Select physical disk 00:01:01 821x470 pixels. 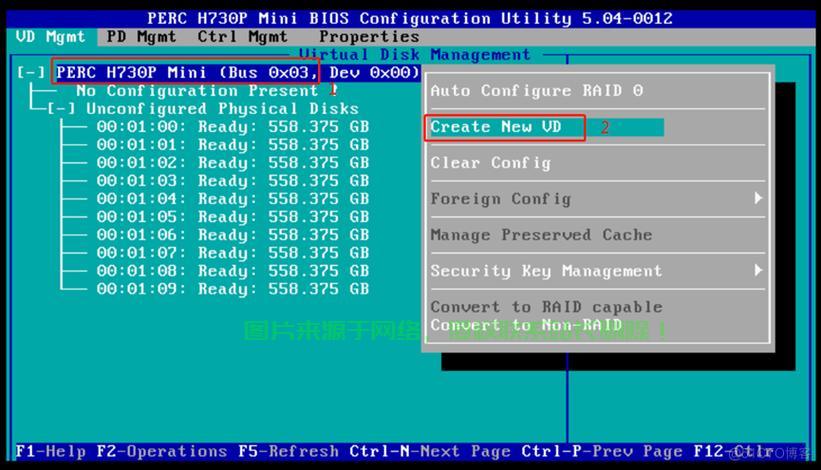(x=232, y=144)
